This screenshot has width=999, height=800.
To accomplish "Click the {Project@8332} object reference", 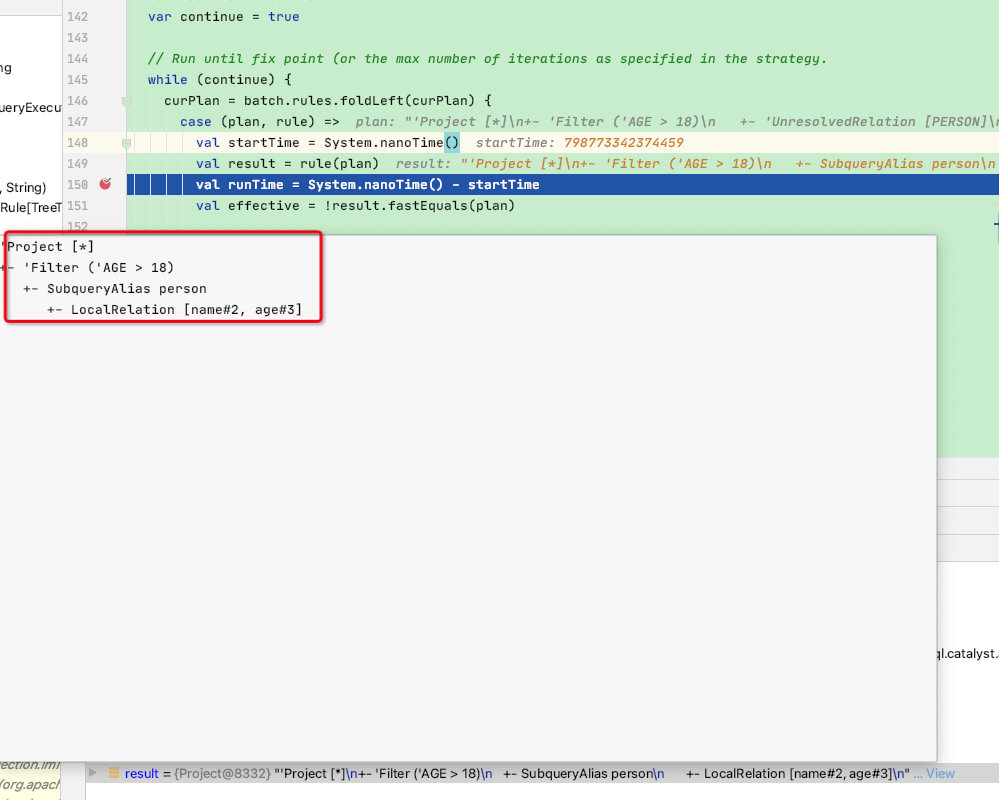I will pyautogui.click(x=222, y=773).
